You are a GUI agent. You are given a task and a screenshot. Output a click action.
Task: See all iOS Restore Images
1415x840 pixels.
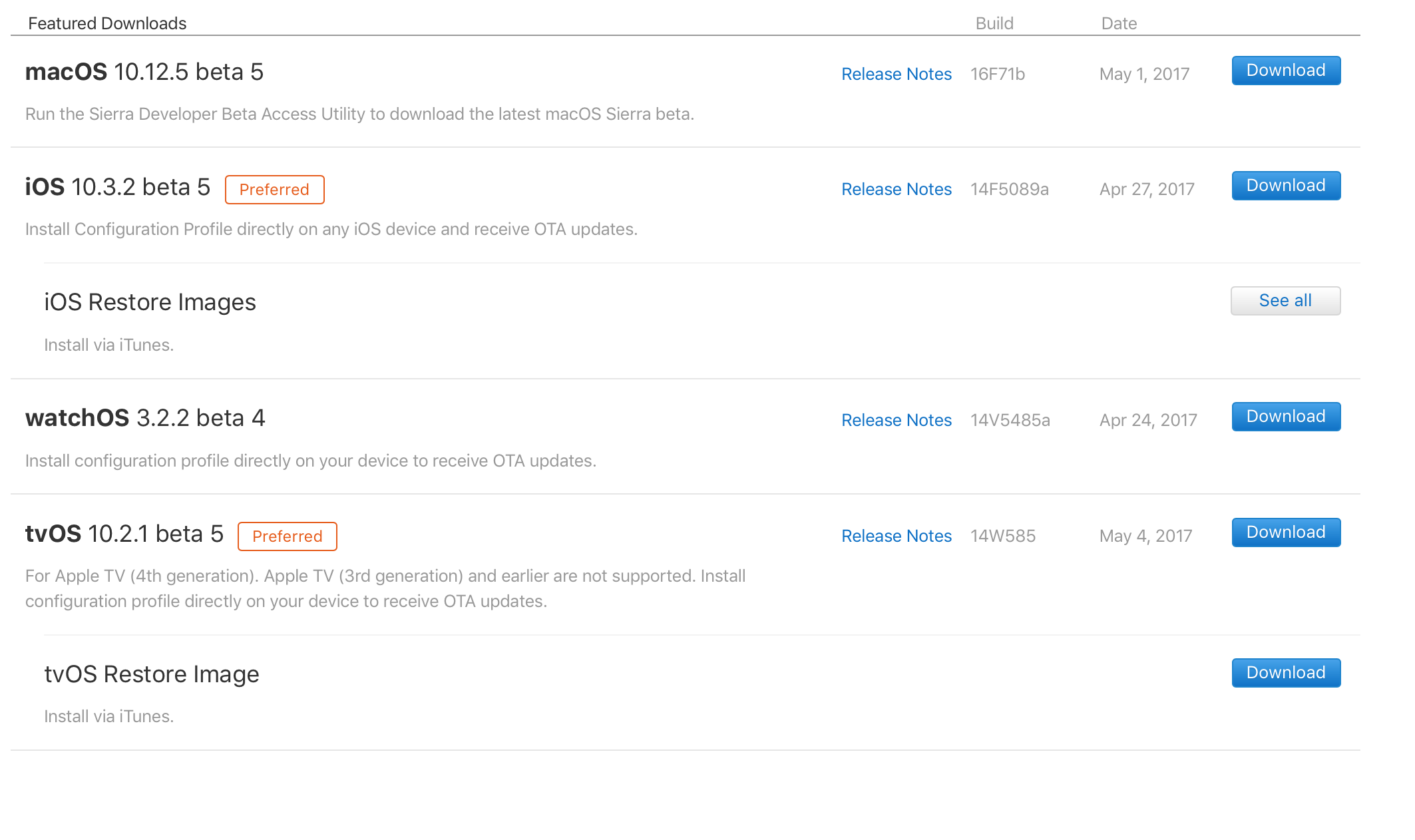1285,301
